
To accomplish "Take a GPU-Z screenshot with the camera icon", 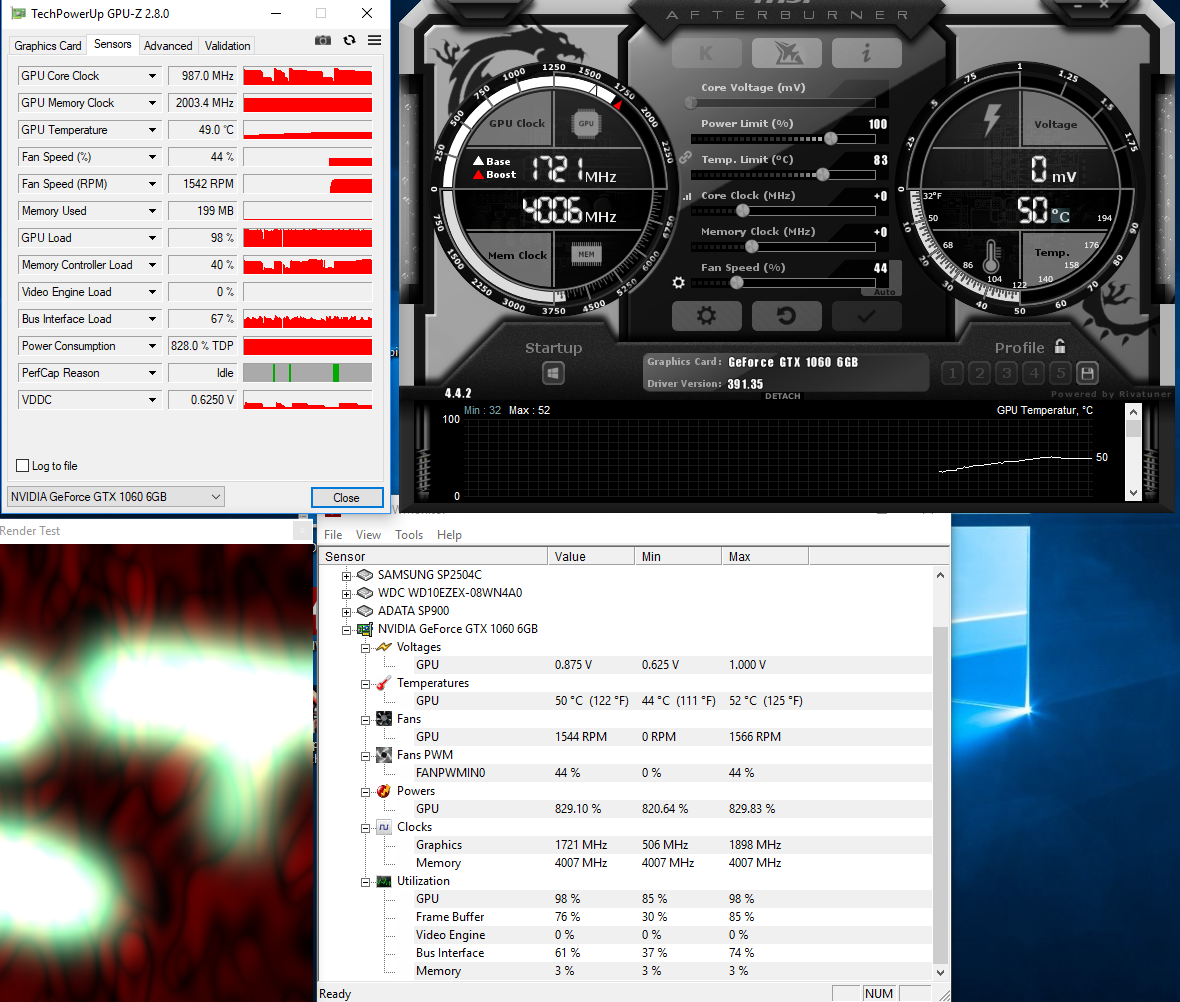I will click(x=323, y=41).
